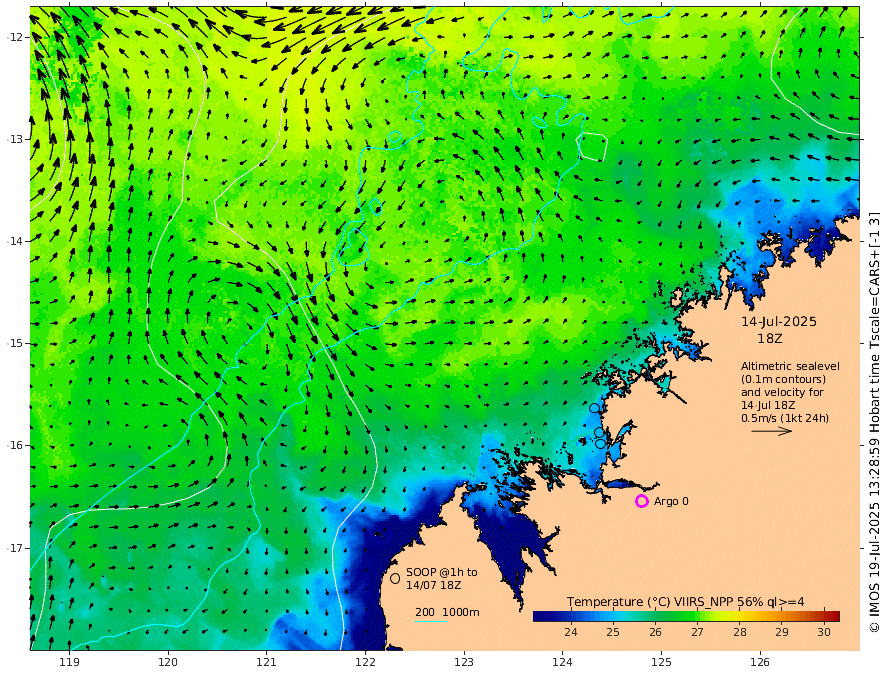Click the "Temperature (°C) VIIRS_NPP 56% ql>=4" title
880x680 pixels.
685,601
